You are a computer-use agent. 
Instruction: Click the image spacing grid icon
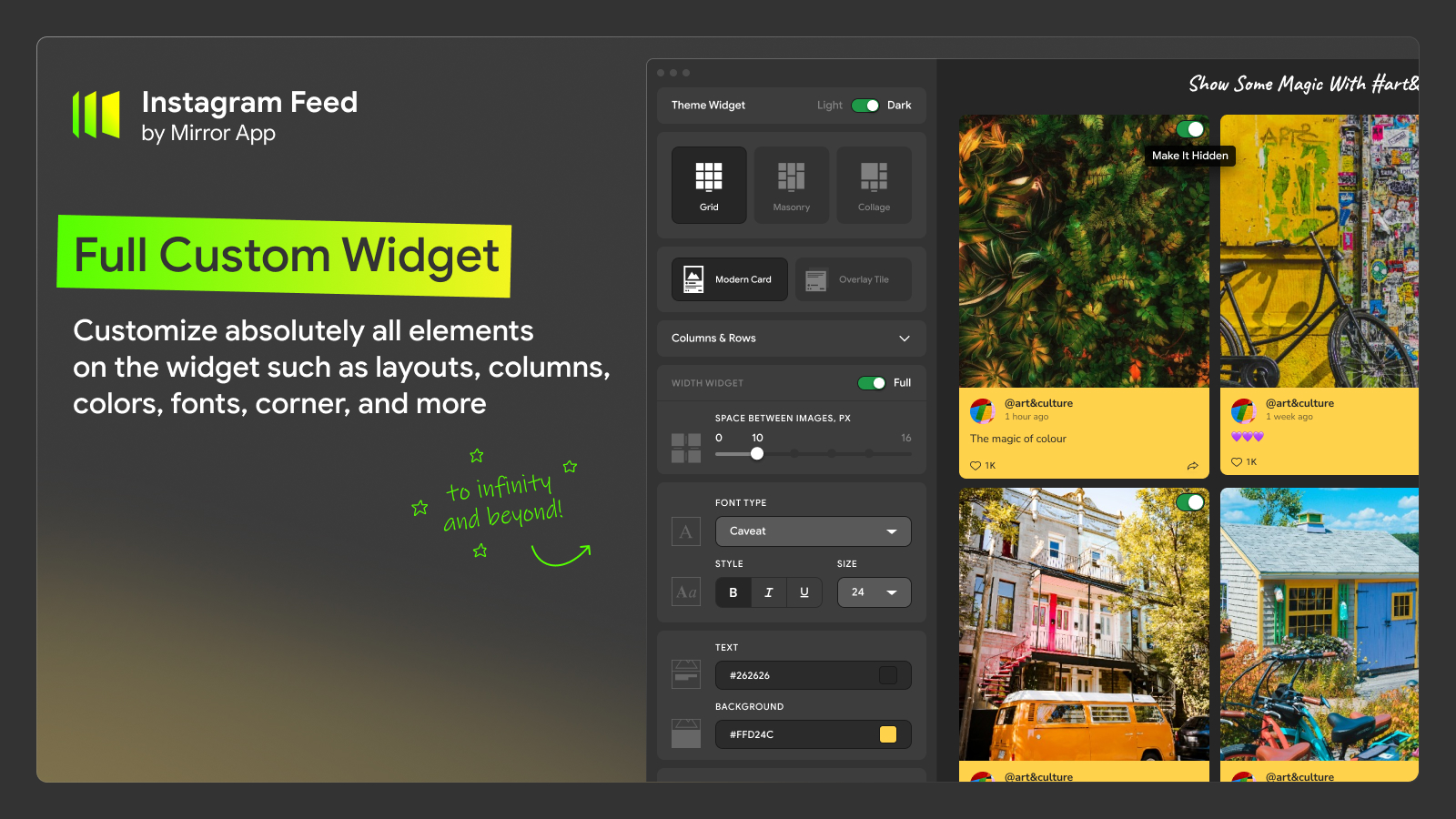tap(686, 448)
